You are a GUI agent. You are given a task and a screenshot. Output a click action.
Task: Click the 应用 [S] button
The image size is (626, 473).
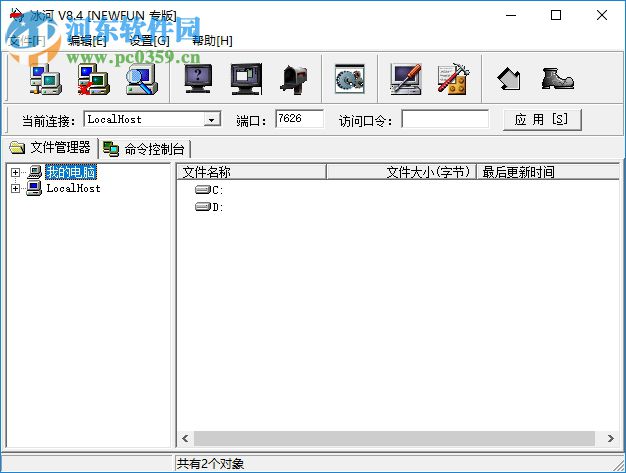pos(542,119)
